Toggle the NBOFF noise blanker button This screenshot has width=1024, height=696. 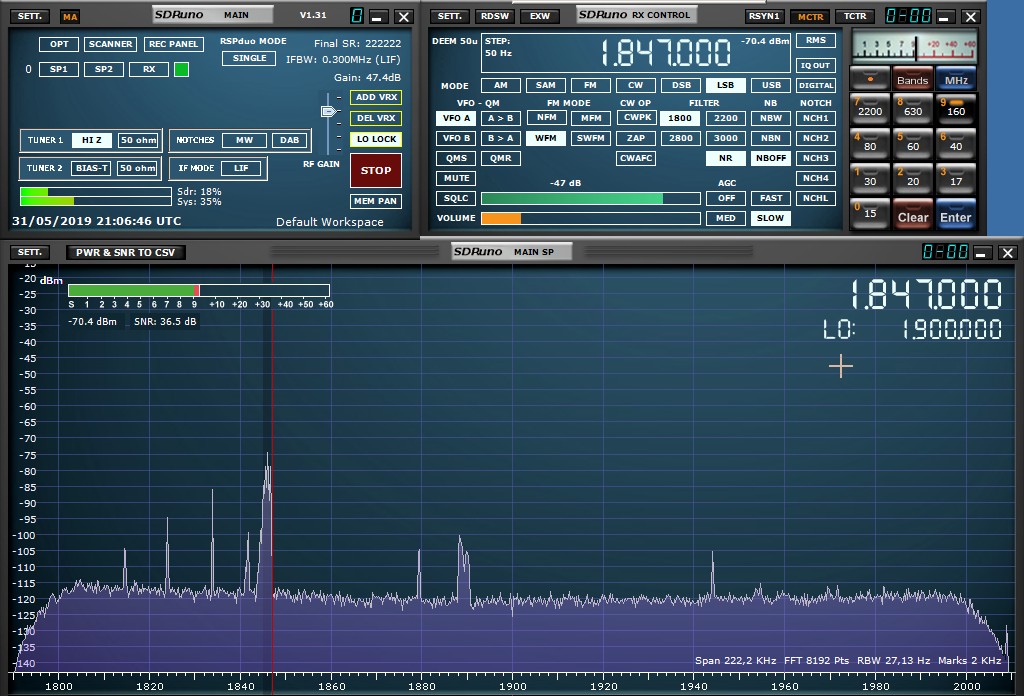[x=771, y=158]
